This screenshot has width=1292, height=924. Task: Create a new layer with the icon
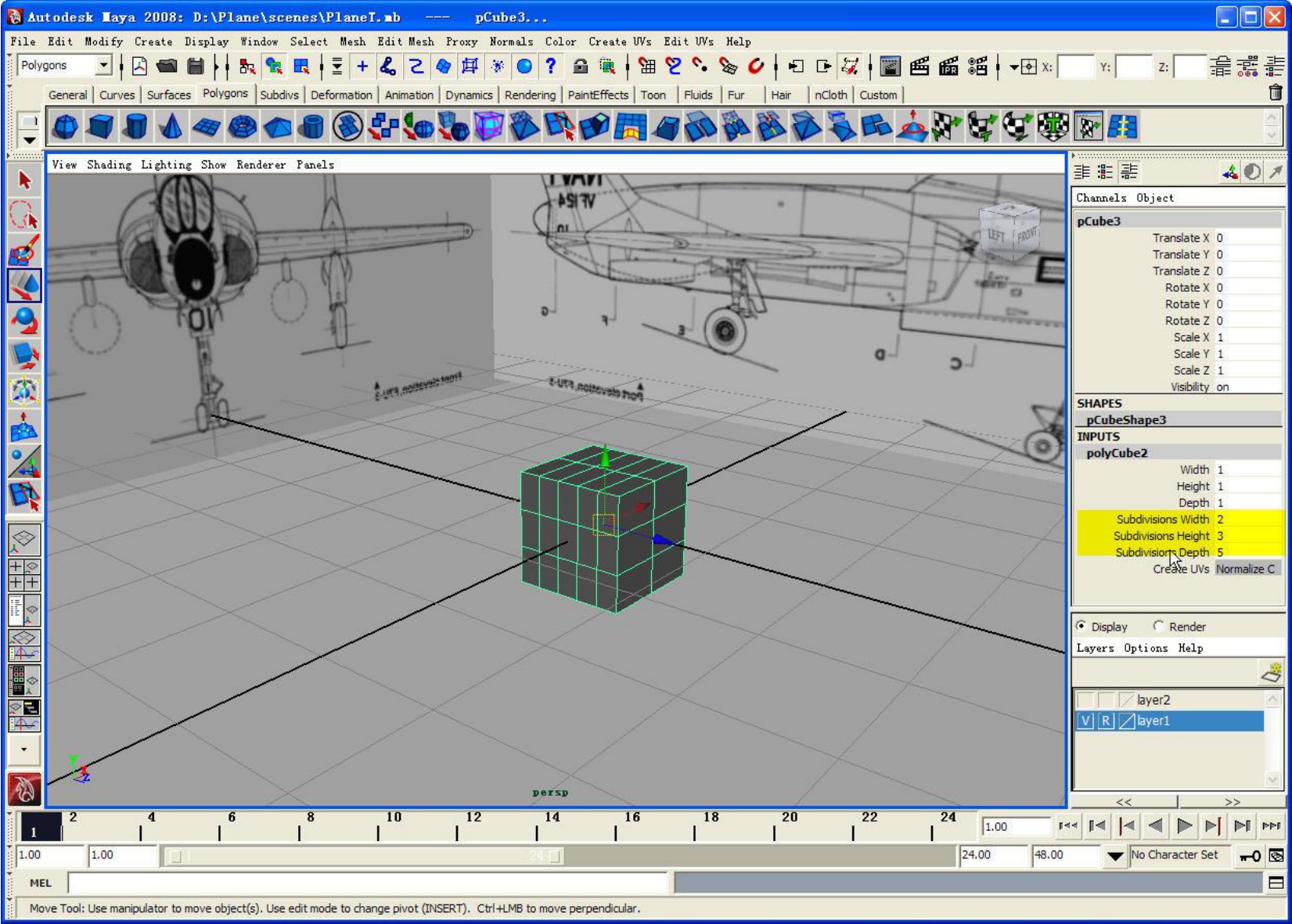point(1271,672)
